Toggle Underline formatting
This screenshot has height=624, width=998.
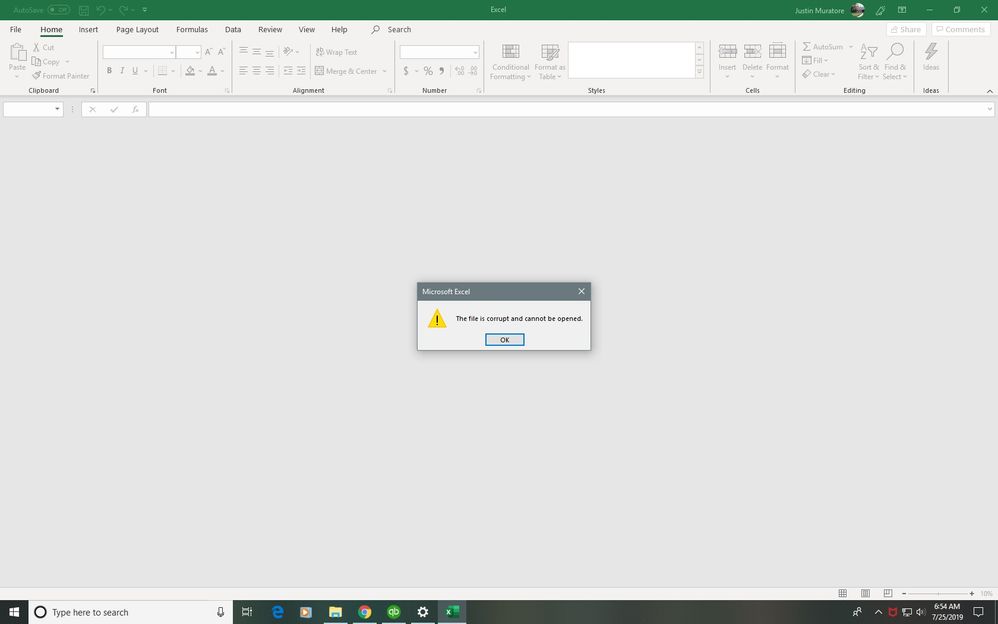tap(135, 71)
